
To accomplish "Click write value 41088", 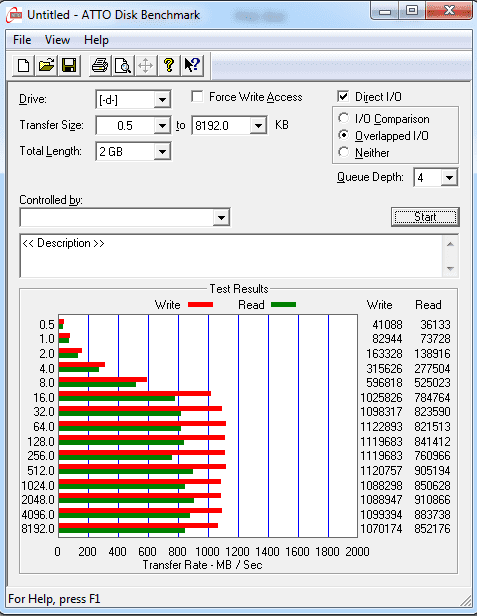I will tap(387, 324).
